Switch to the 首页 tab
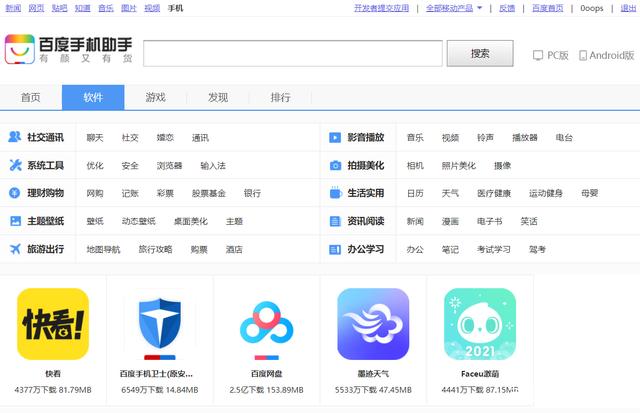 coord(31,97)
